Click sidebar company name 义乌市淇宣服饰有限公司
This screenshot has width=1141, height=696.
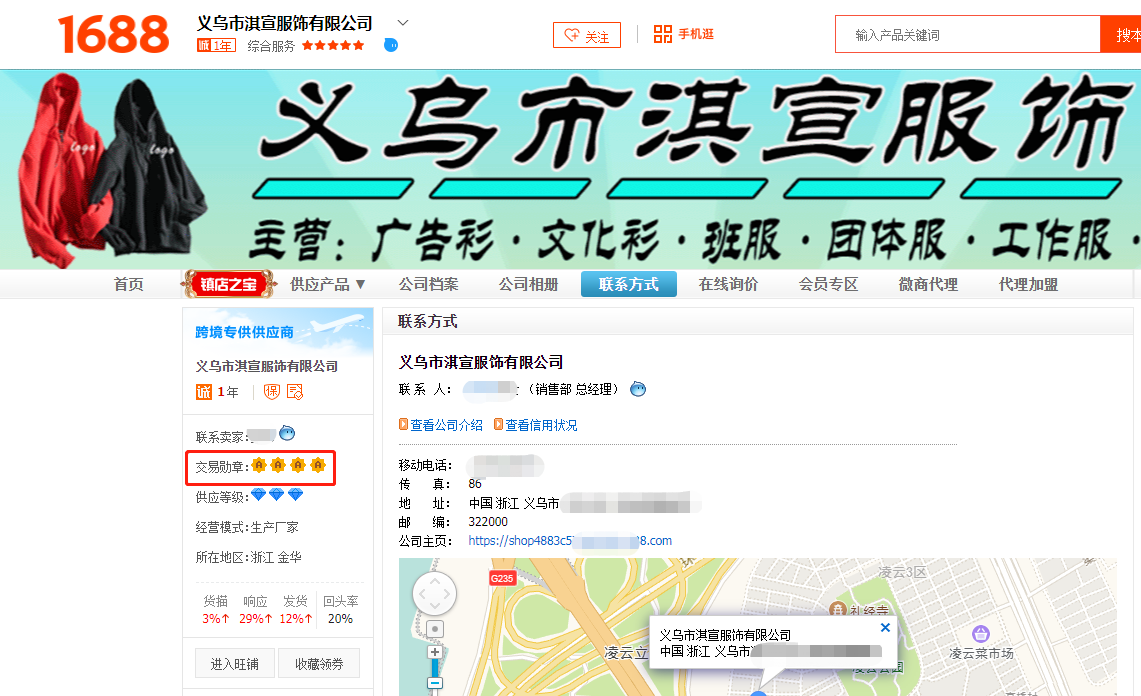point(266,366)
